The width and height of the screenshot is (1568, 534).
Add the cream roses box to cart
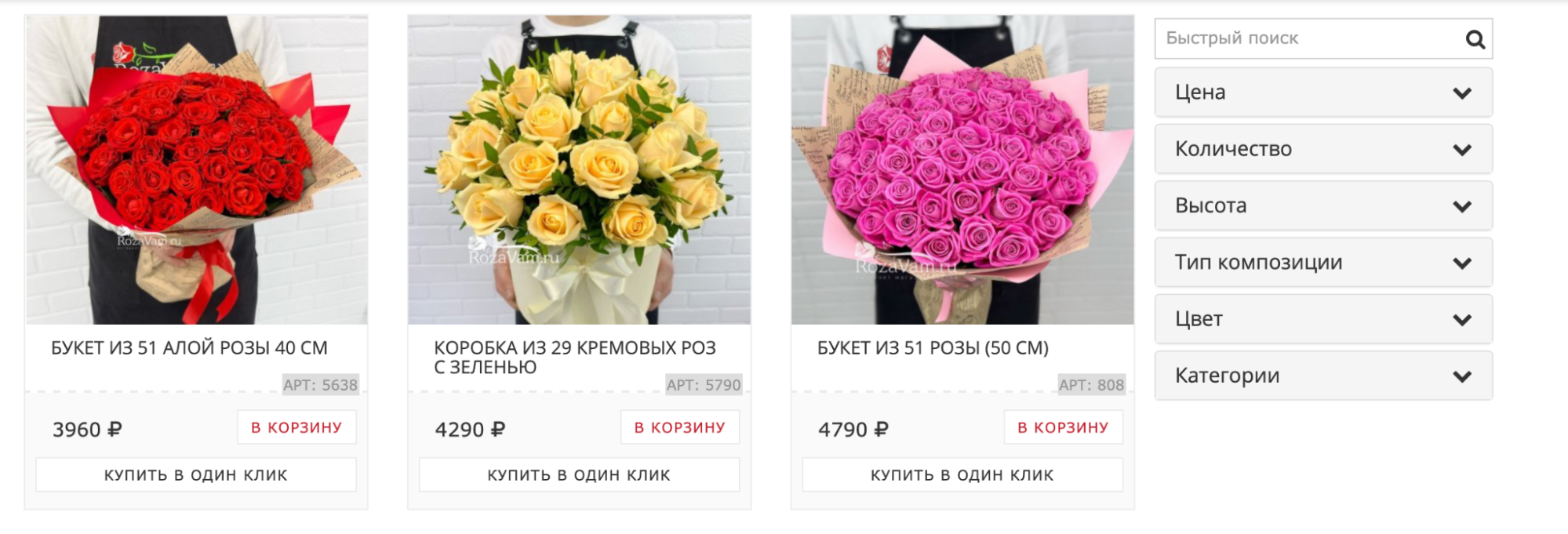[680, 427]
